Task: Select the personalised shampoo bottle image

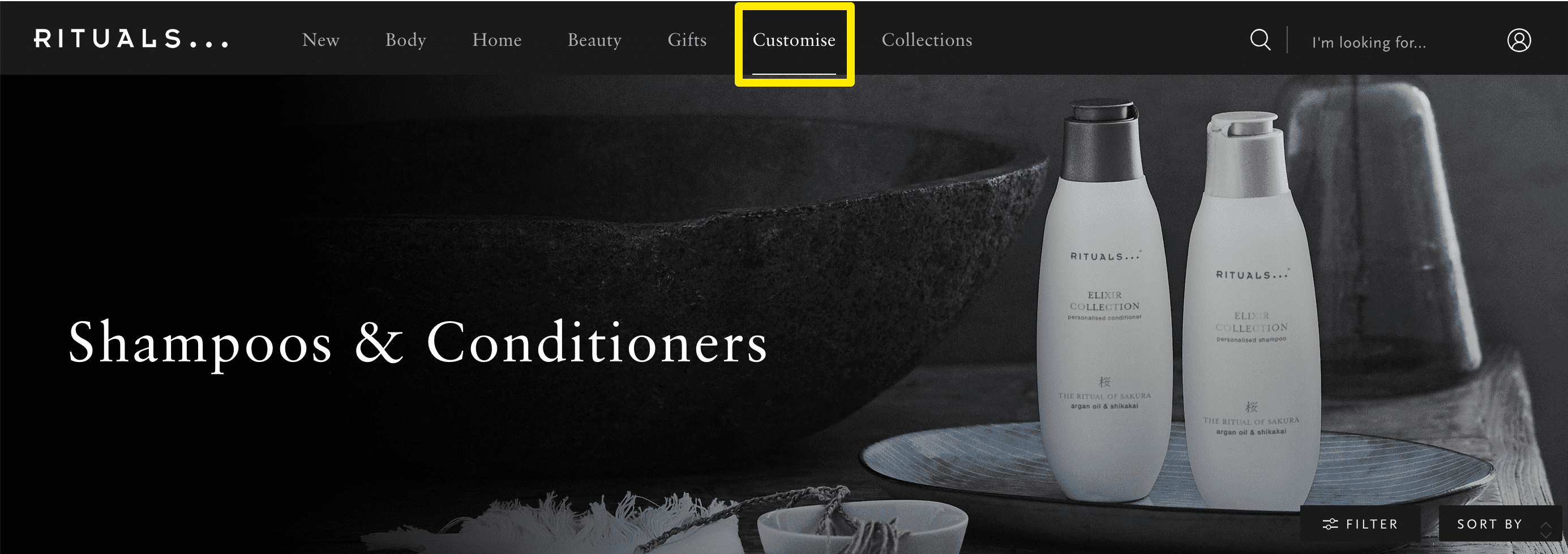Action: pyautogui.click(x=1250, y=310)
